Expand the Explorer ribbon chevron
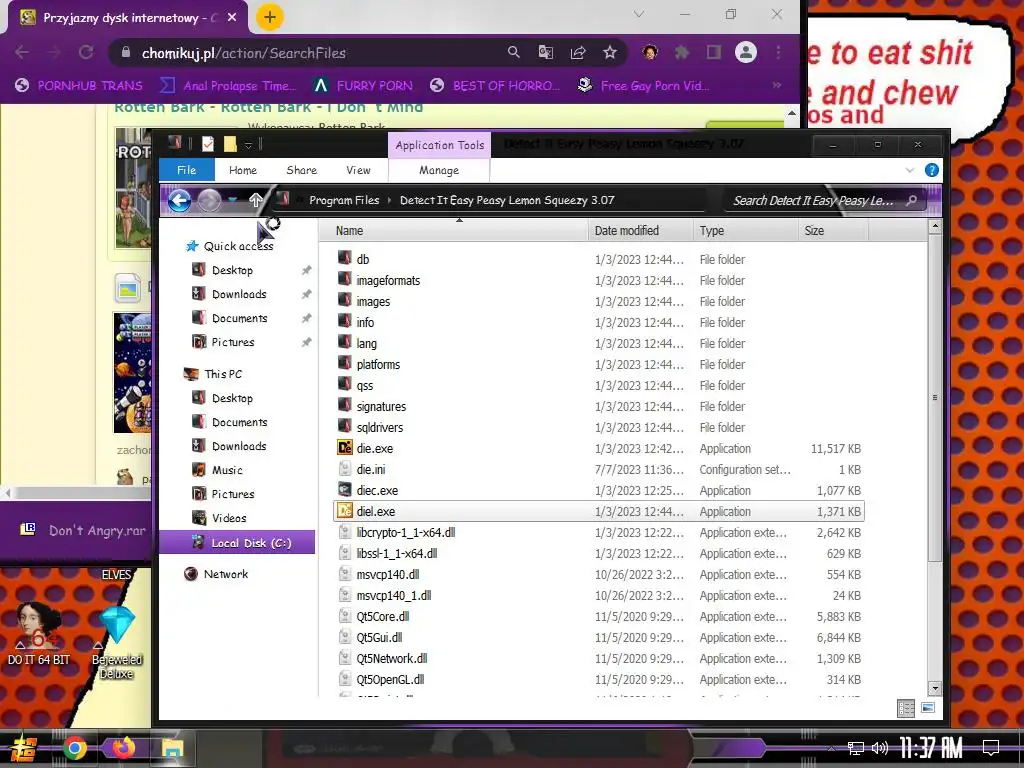The height and width of the screenshot is (768, 1024). [910, 170]
